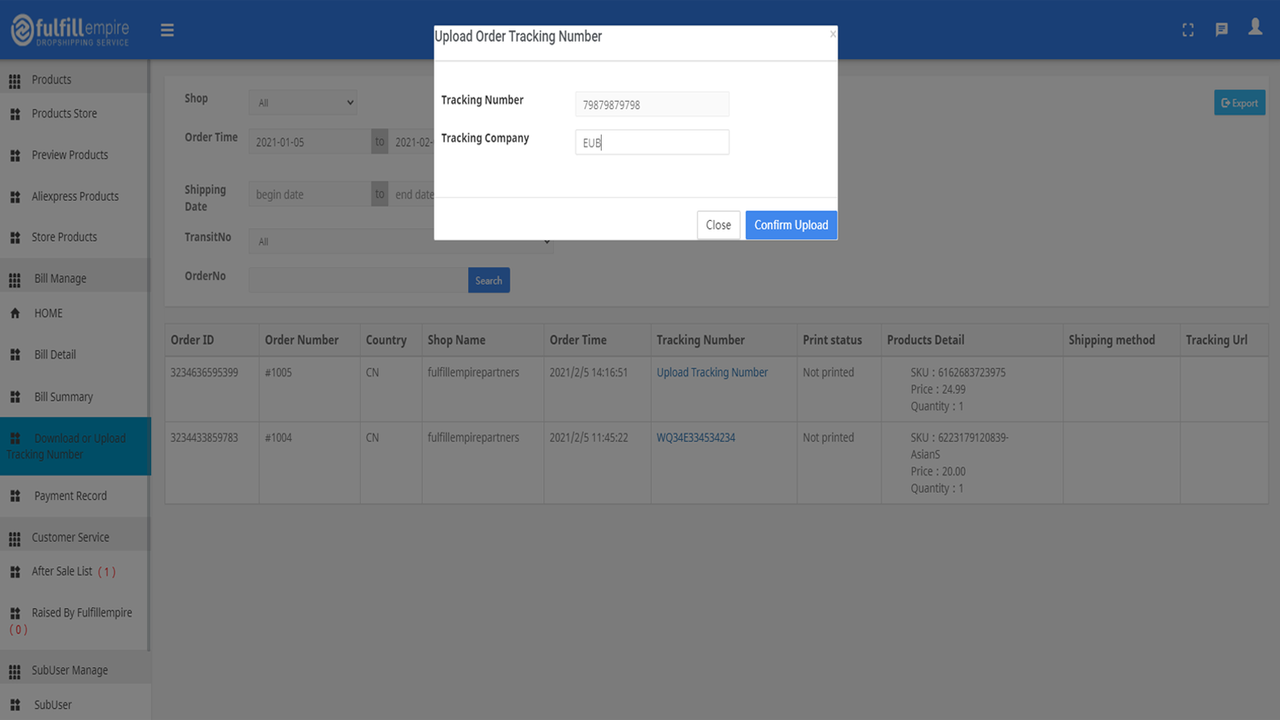Click Upload Tracking Number for order #1005

[711, 372]
